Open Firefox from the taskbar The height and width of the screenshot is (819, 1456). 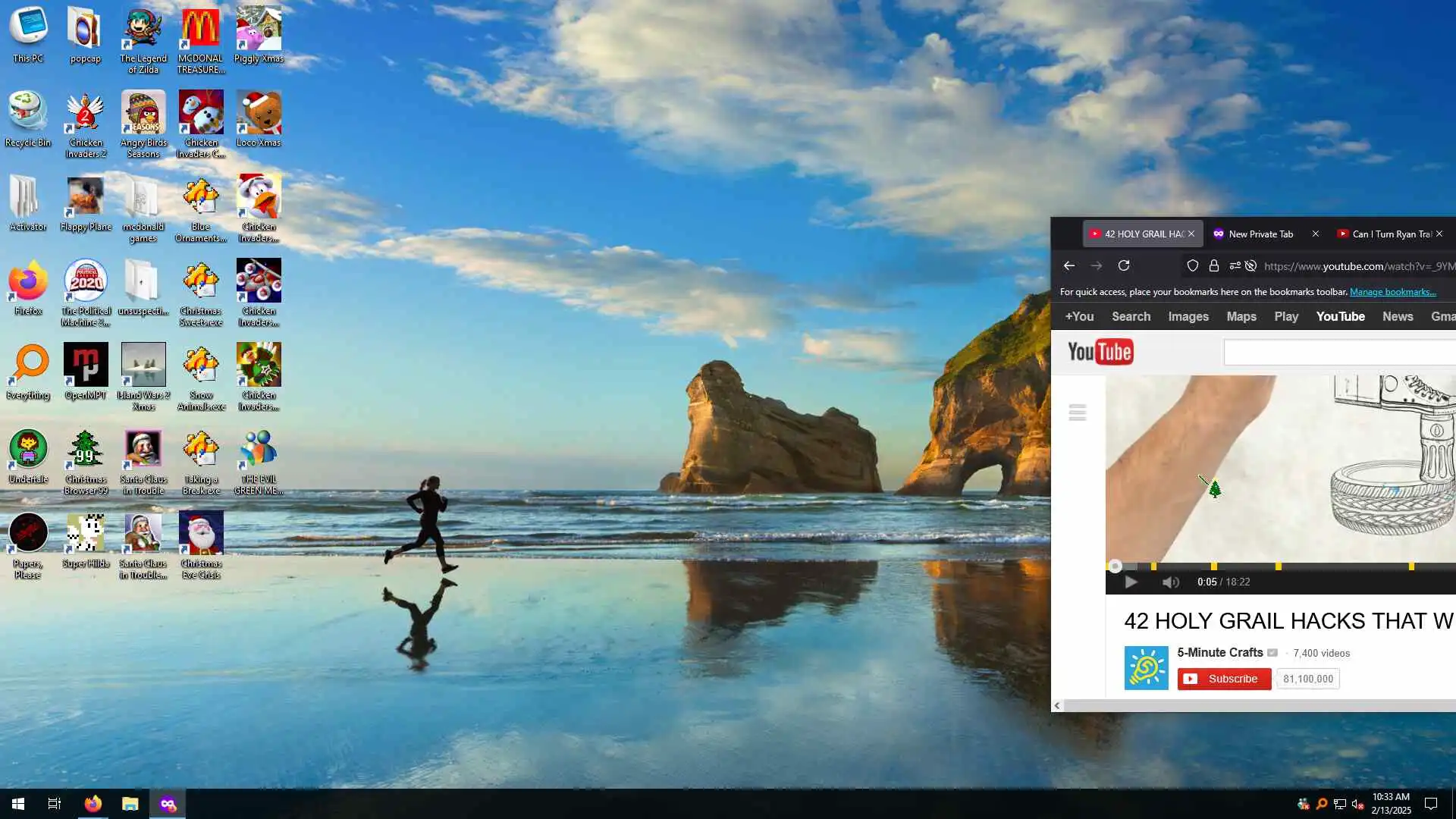point(93,804)
